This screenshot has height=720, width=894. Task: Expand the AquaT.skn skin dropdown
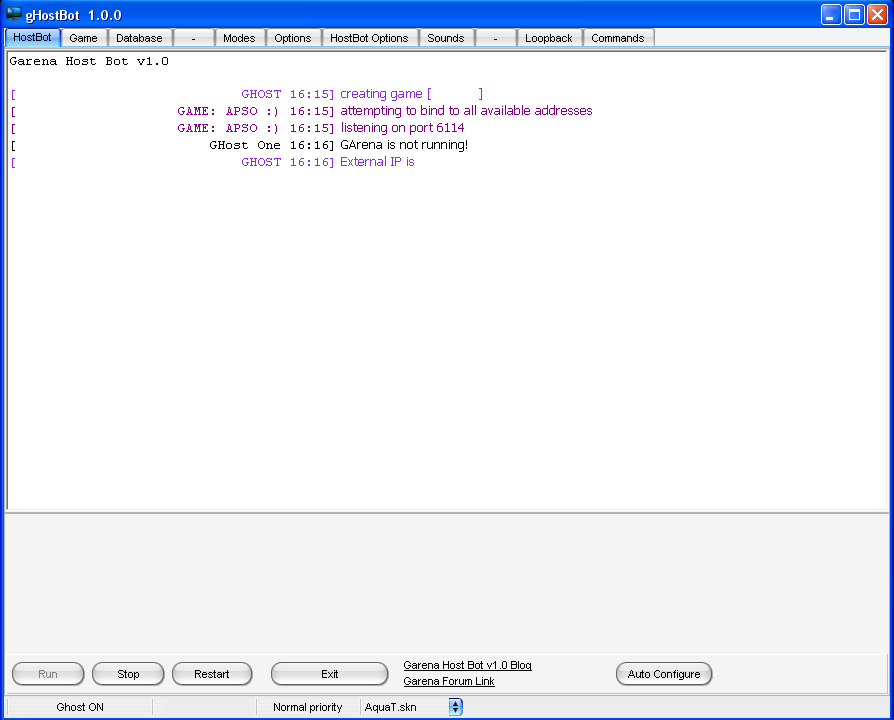pyautogui.click(x=455, y=707)
